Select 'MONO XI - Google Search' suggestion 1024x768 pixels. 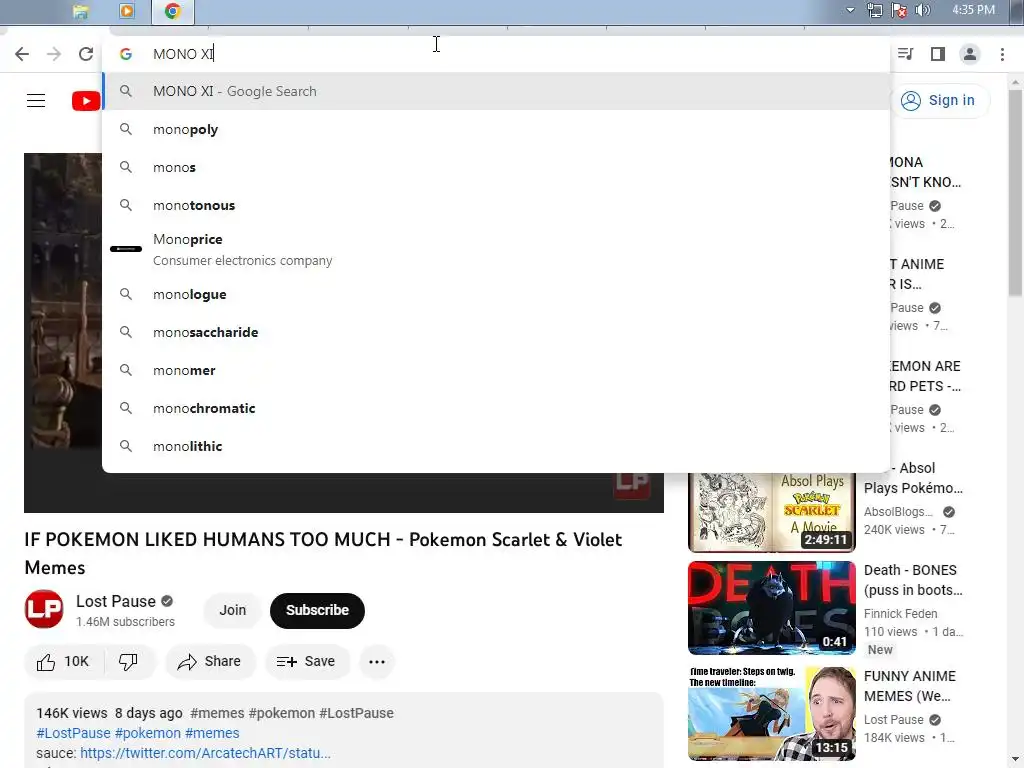pyautogui.click(x=496, y=91)
